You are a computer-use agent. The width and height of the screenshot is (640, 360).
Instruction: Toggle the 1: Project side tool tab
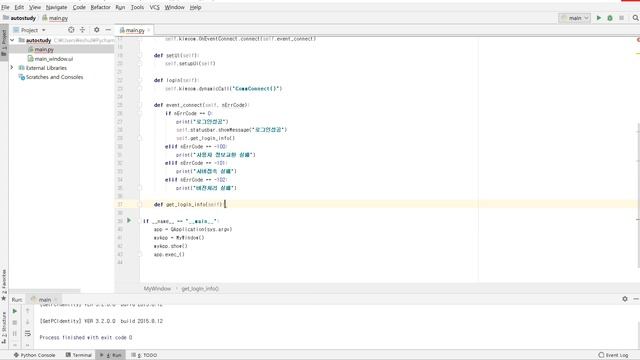point(4,43)
